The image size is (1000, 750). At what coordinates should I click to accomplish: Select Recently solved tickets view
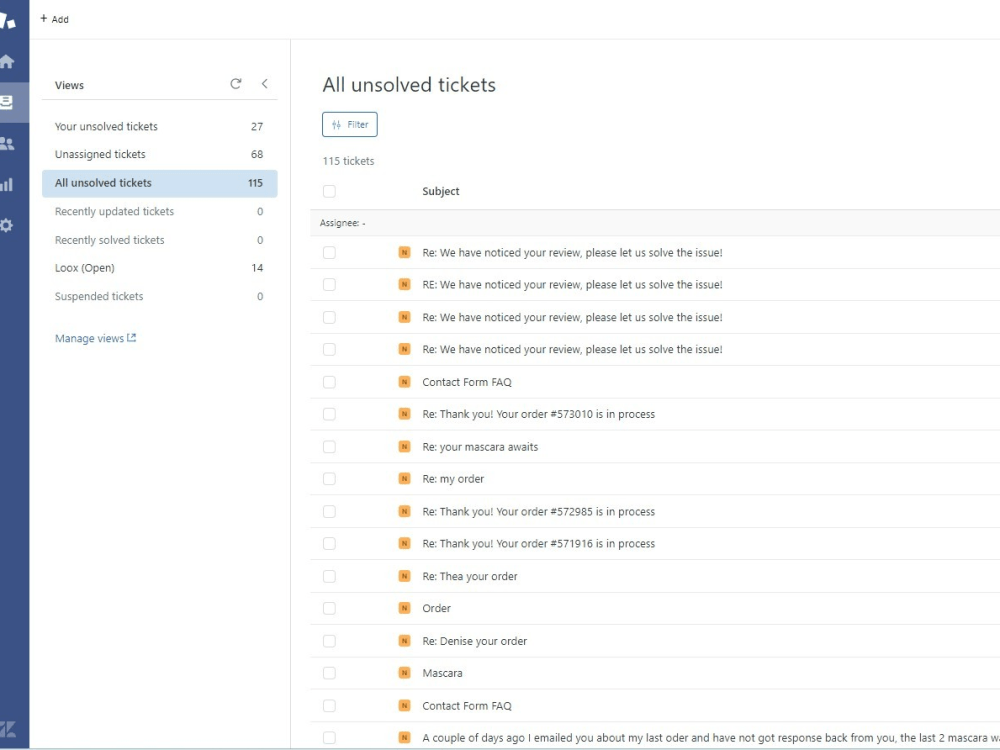pos(159,240)
